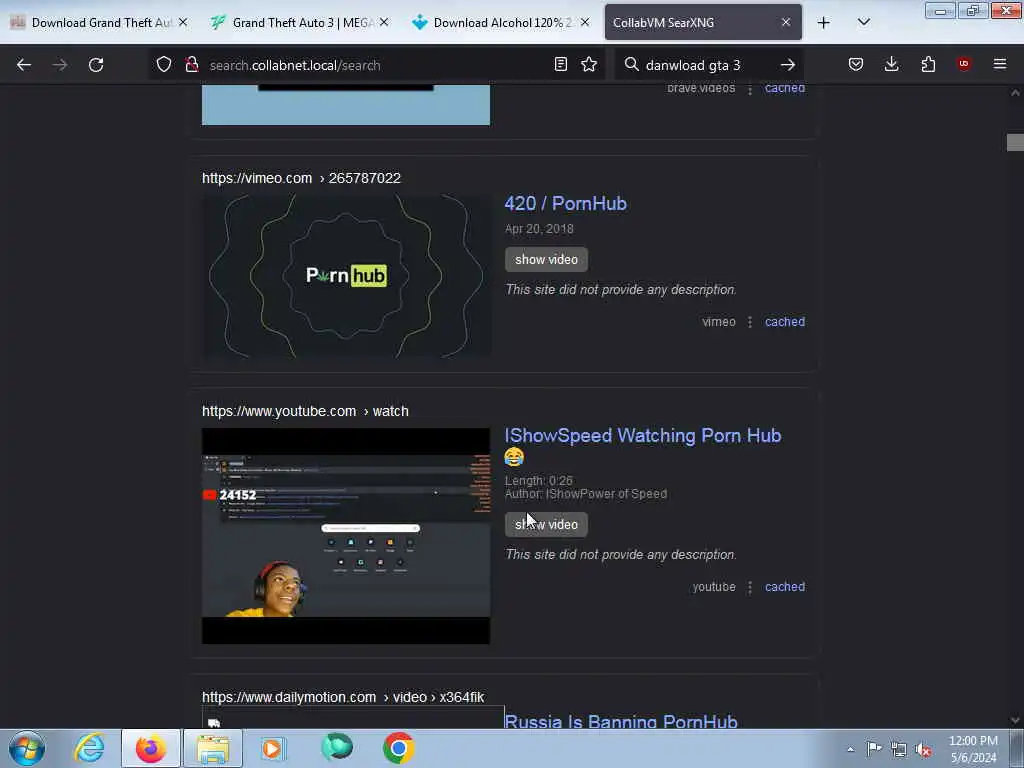
Task: Submit search with the arrow button
Action: point(788,65)
